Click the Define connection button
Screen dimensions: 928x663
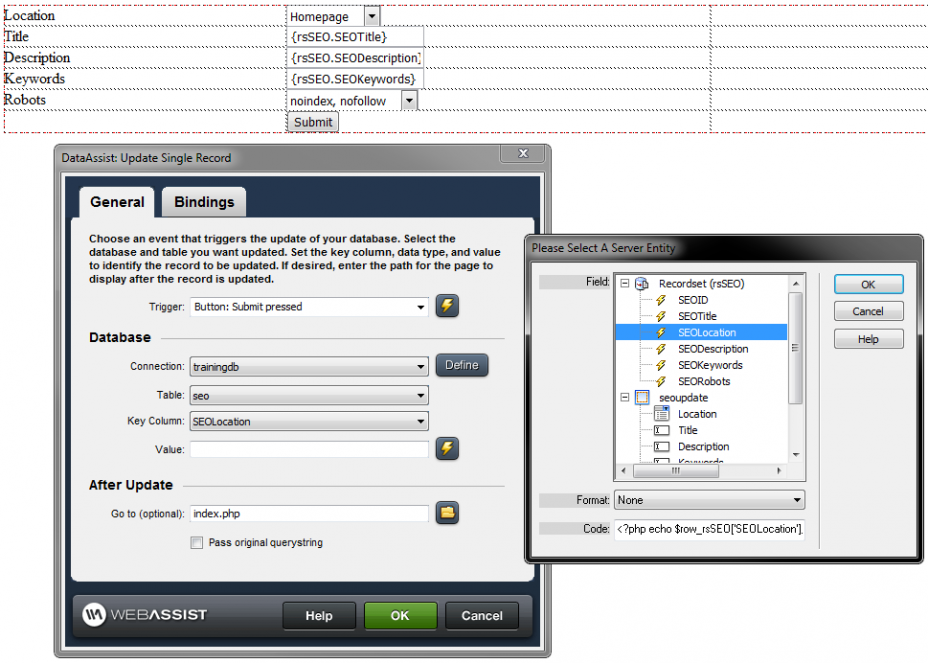coord(462,365)
